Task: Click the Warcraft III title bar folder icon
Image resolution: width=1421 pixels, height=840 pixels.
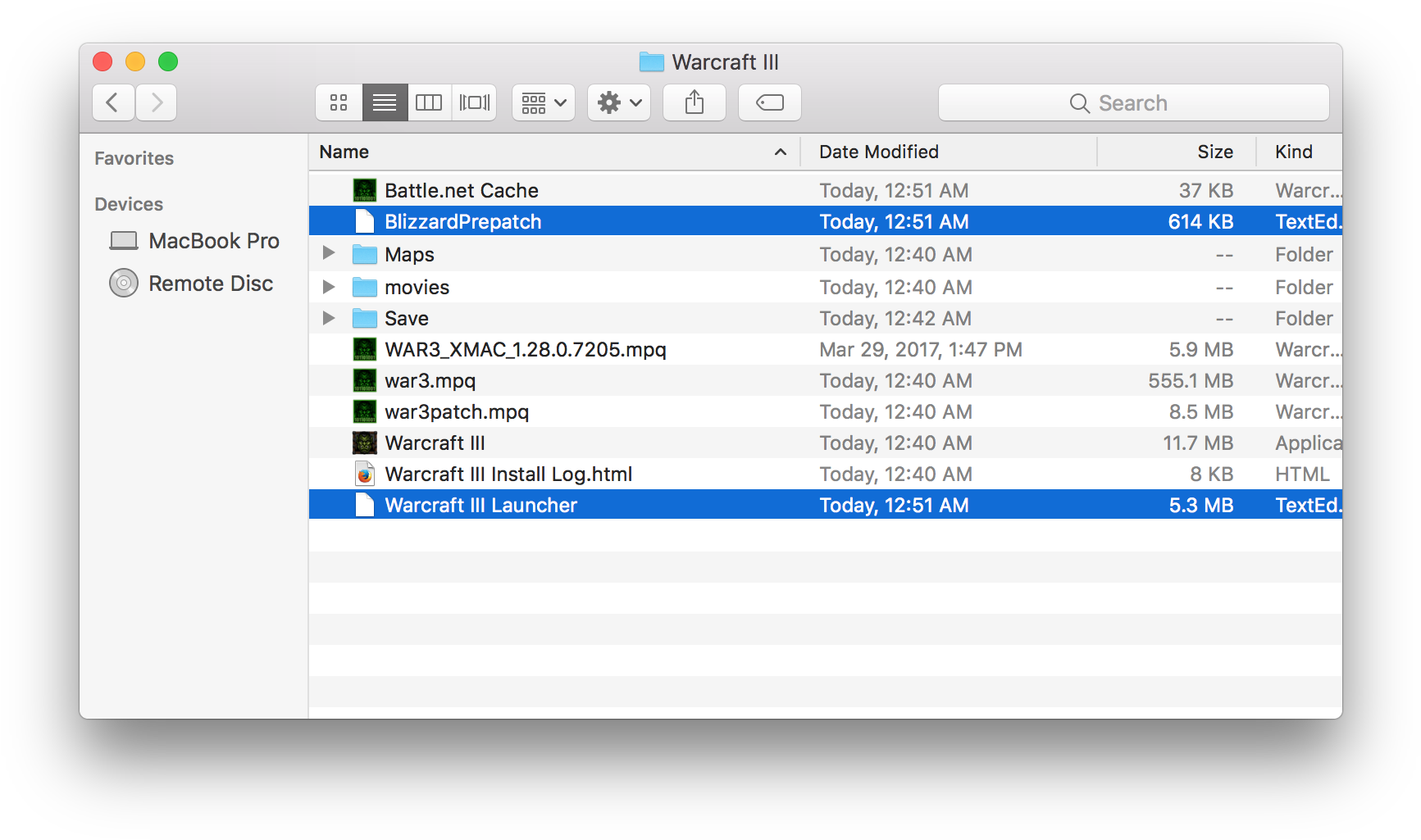Action: [651, 61]
